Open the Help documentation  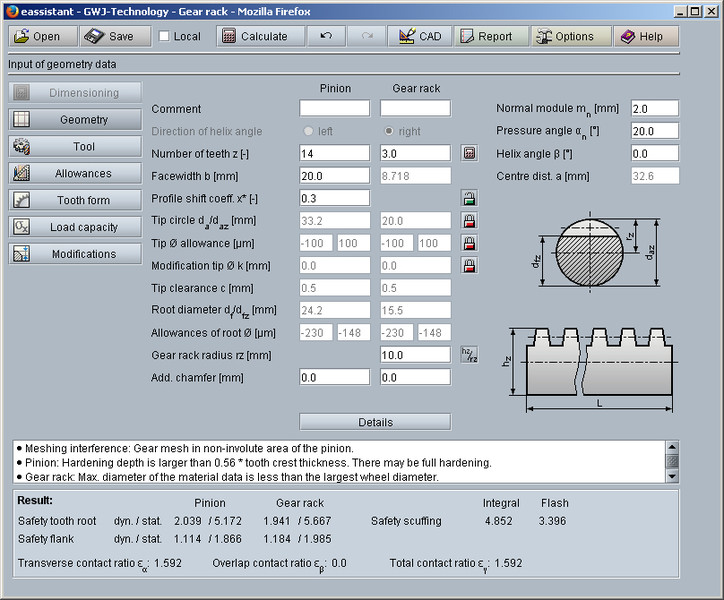(x=641, y=36)
